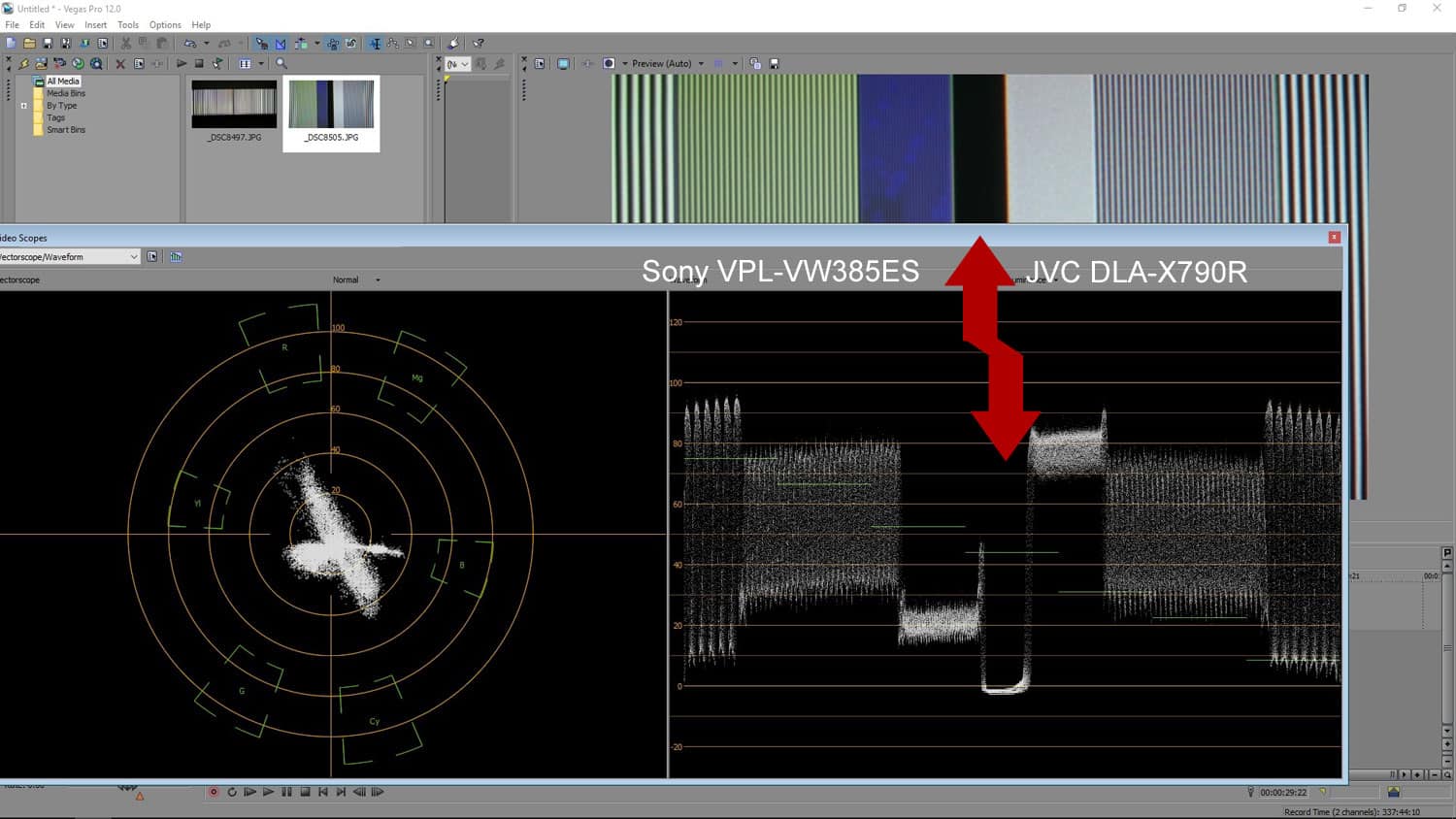Screen dimensions: 1456x819
Task: Click the transport Pause button
Action: (286, 792)
